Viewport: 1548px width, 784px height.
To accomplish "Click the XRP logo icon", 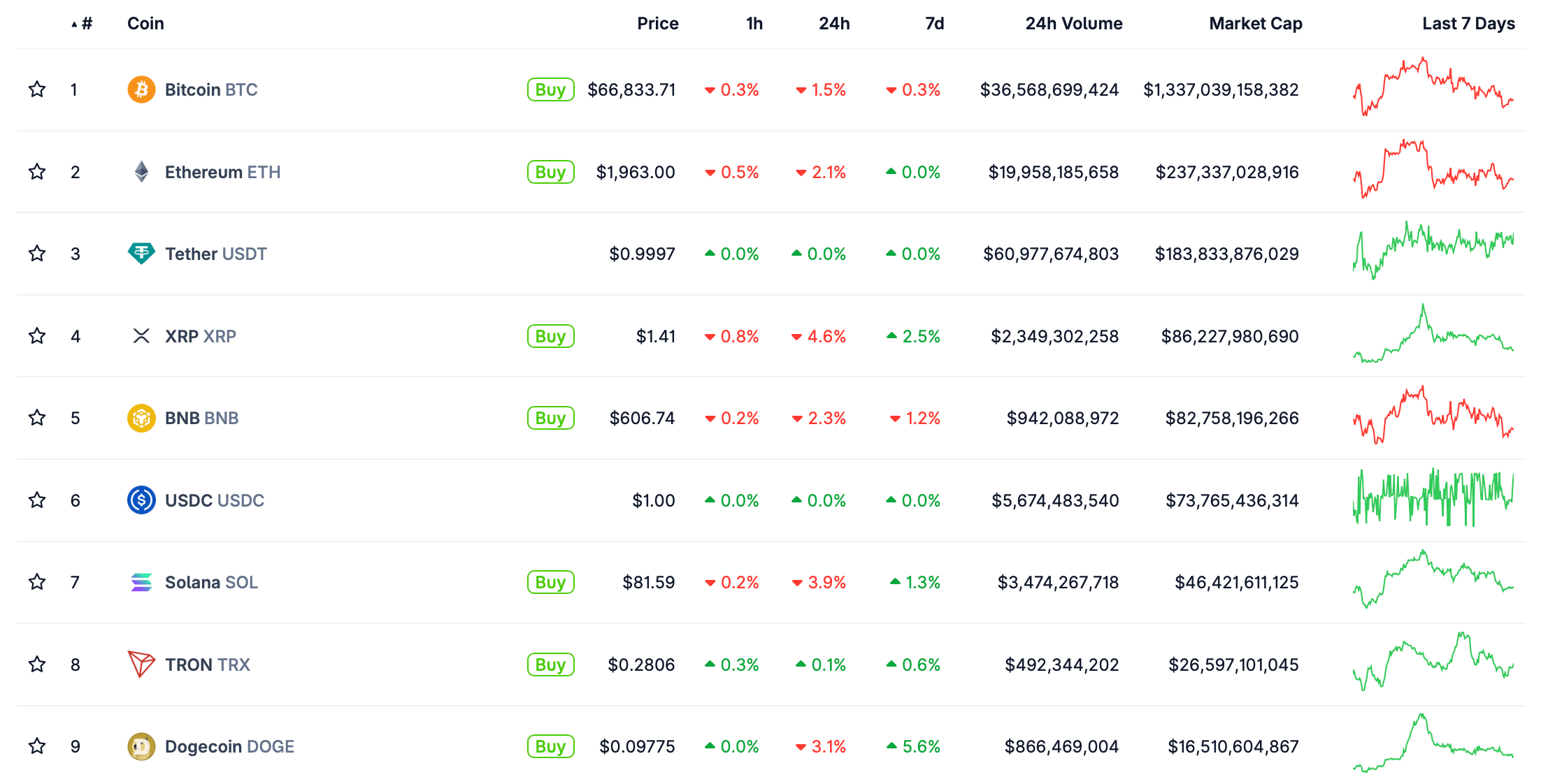I will (141, 336).
